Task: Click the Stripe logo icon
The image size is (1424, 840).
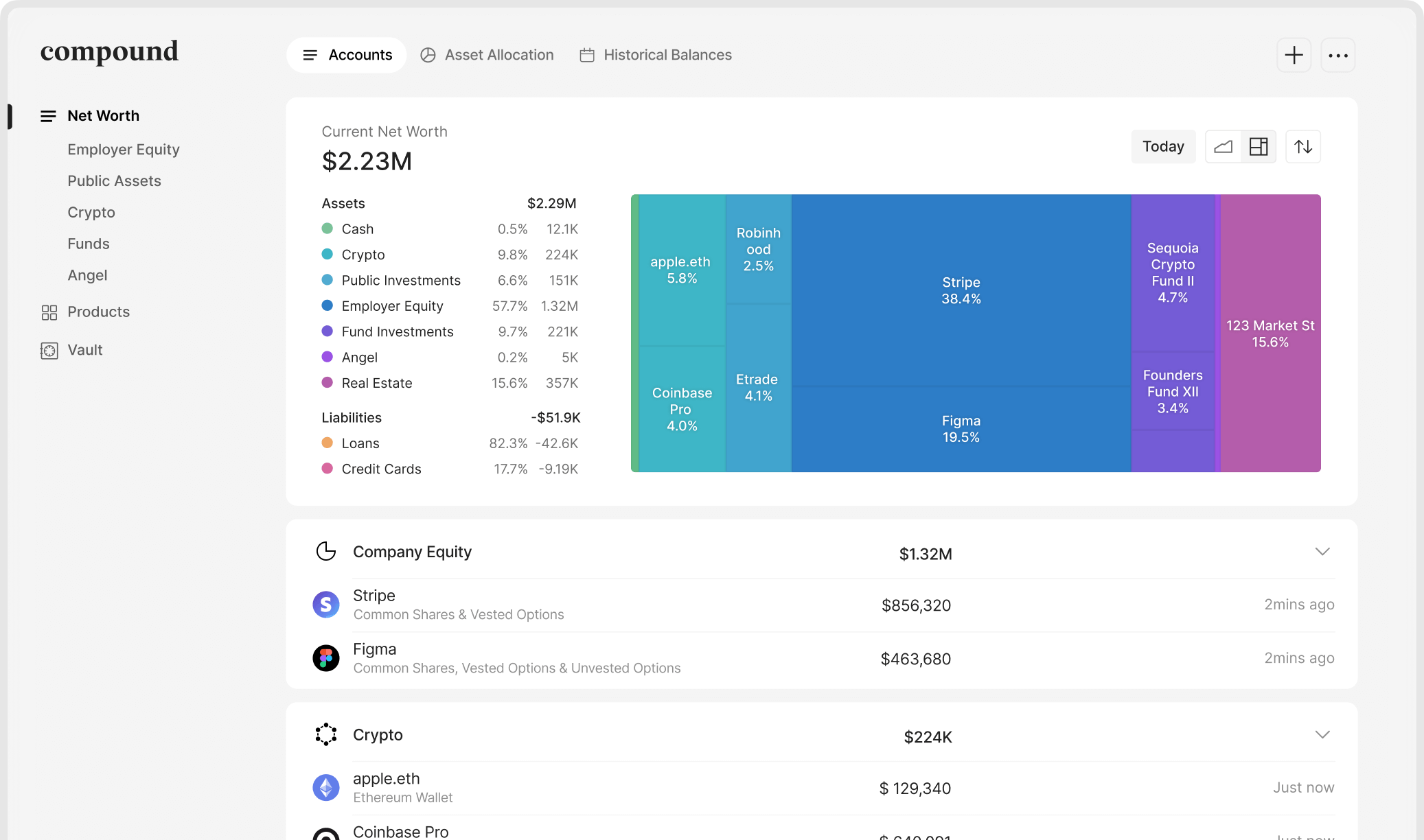Action: click(x=326, y=605)
